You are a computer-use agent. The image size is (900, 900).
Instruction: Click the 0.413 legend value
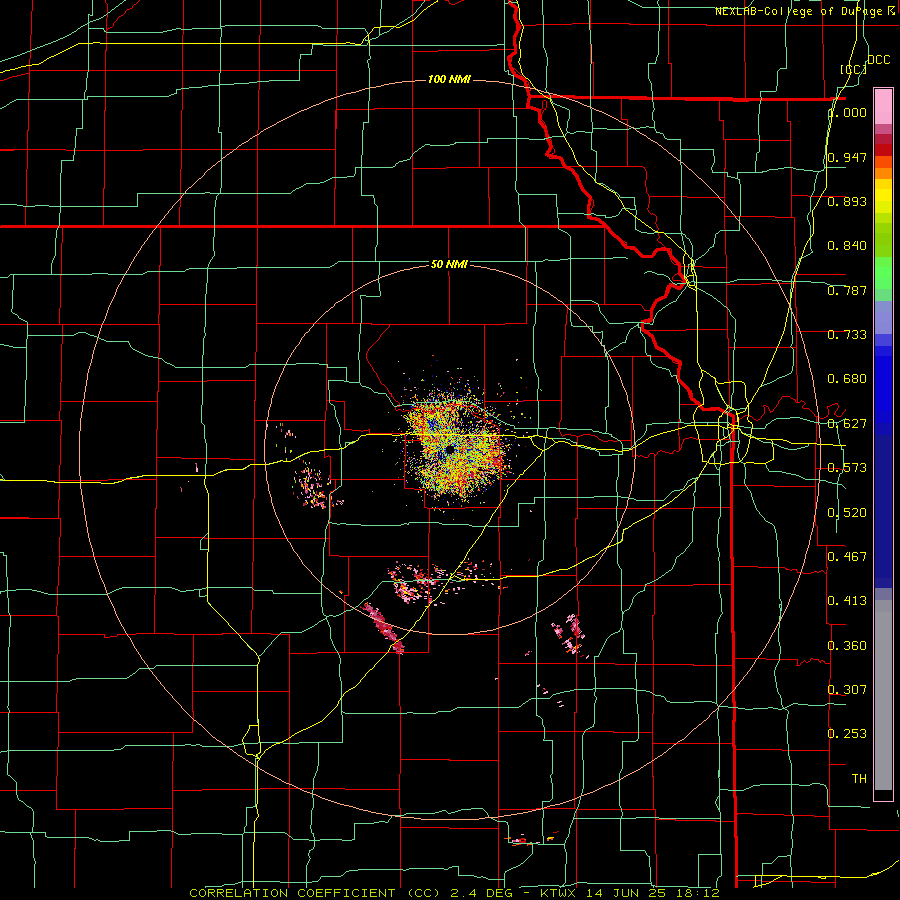point(847,601)
